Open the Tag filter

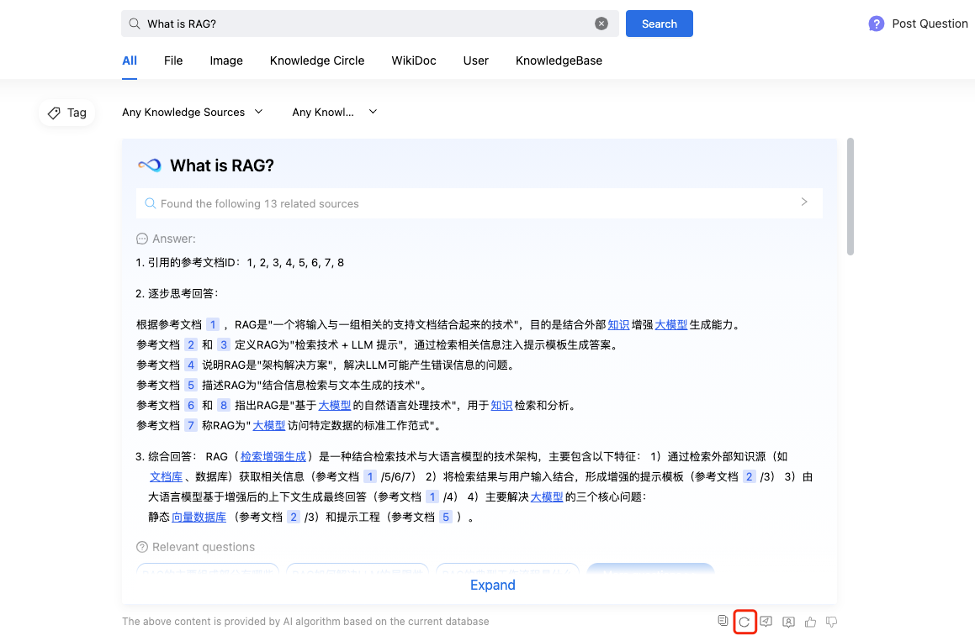point(67,113)
